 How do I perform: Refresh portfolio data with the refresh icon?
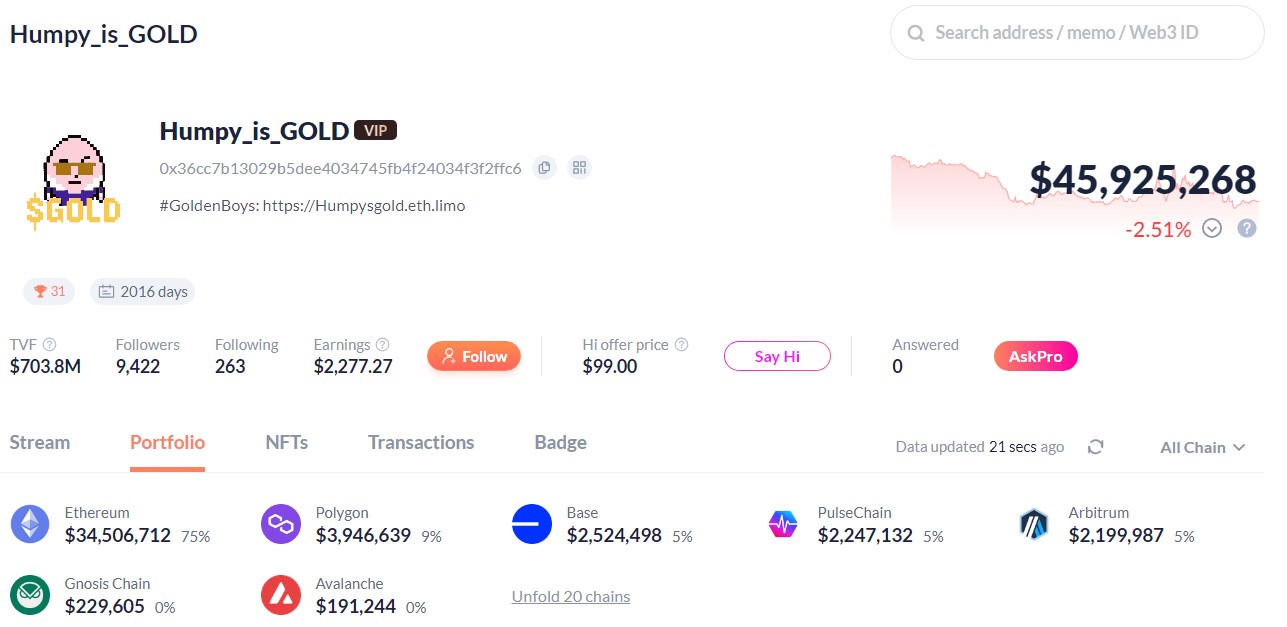(x=1095, y=447)
